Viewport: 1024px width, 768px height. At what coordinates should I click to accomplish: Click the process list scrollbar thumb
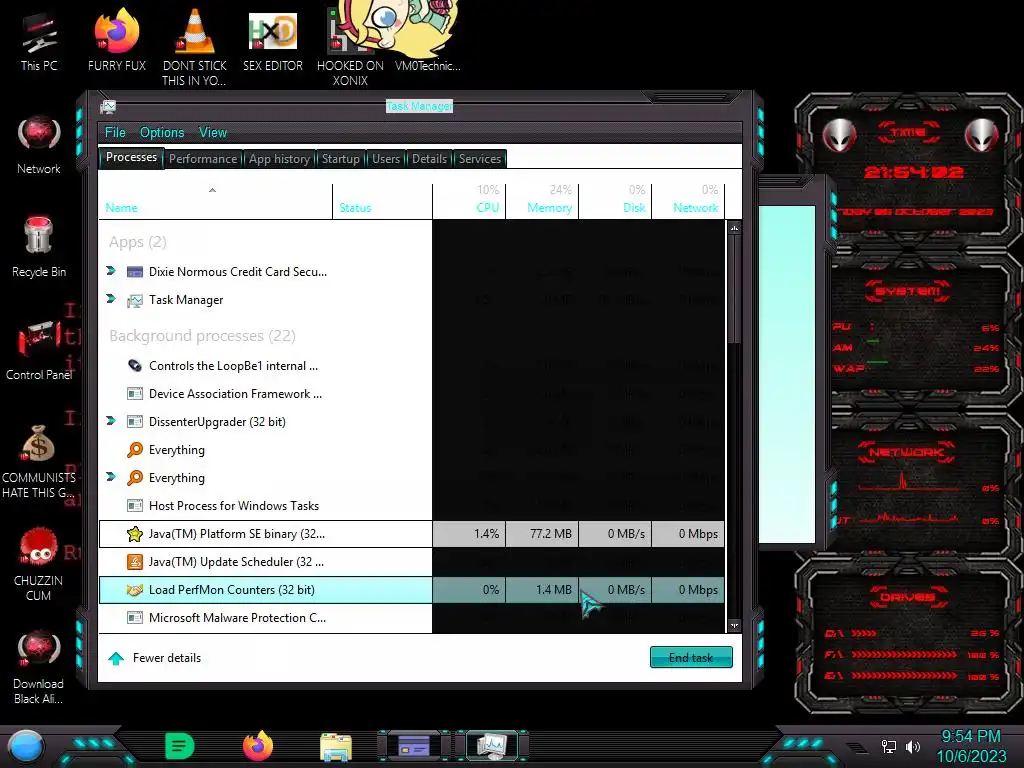click(x=734, y=289)
